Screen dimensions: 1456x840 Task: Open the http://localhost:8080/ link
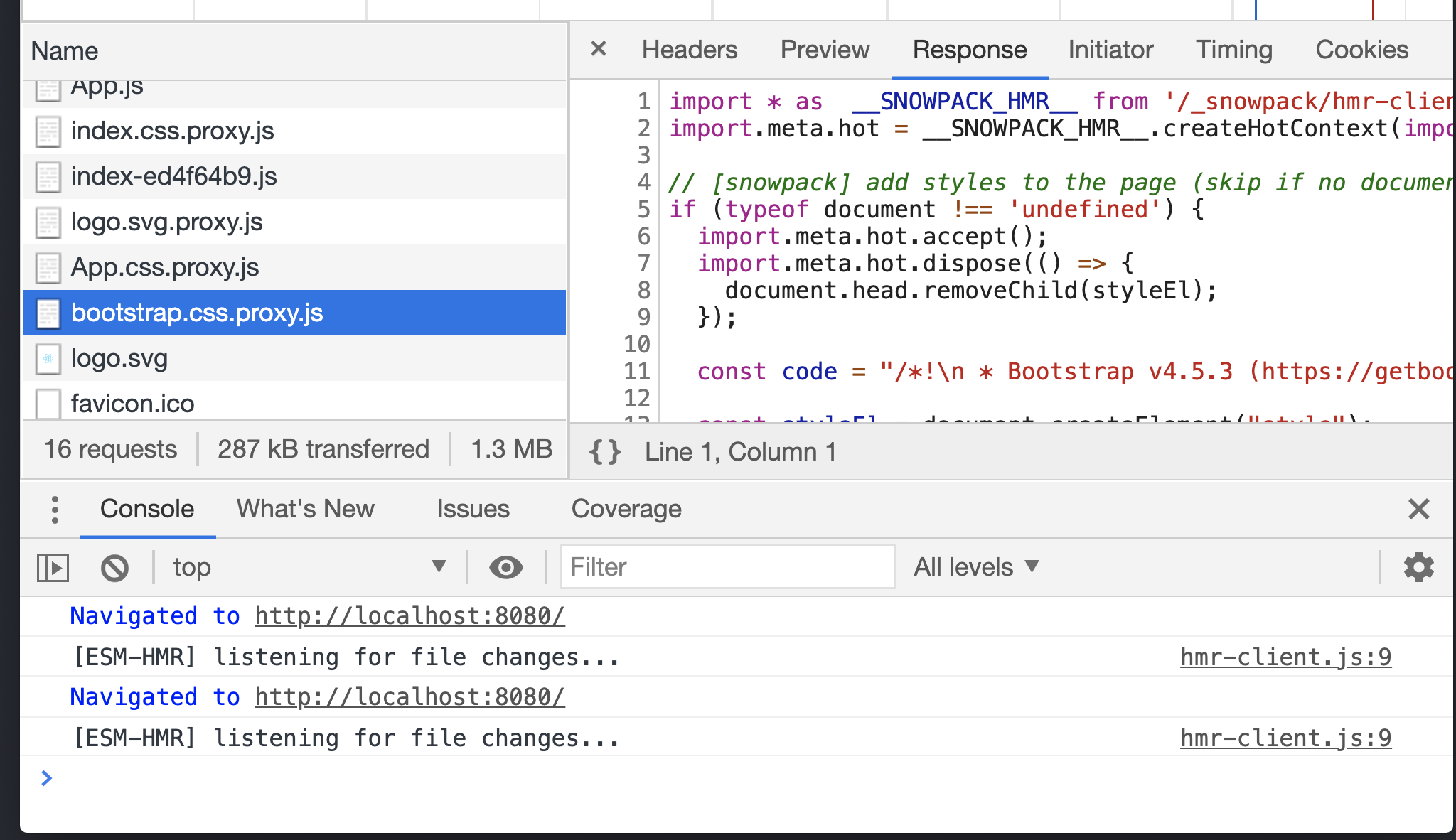point(408,615)
